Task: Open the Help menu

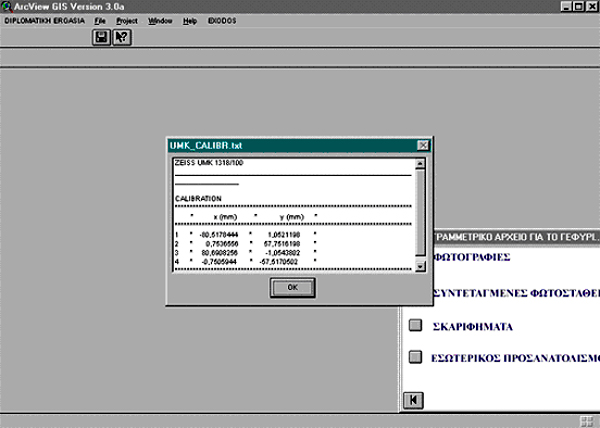Action: pyautogui.click(x=190, y=21)
